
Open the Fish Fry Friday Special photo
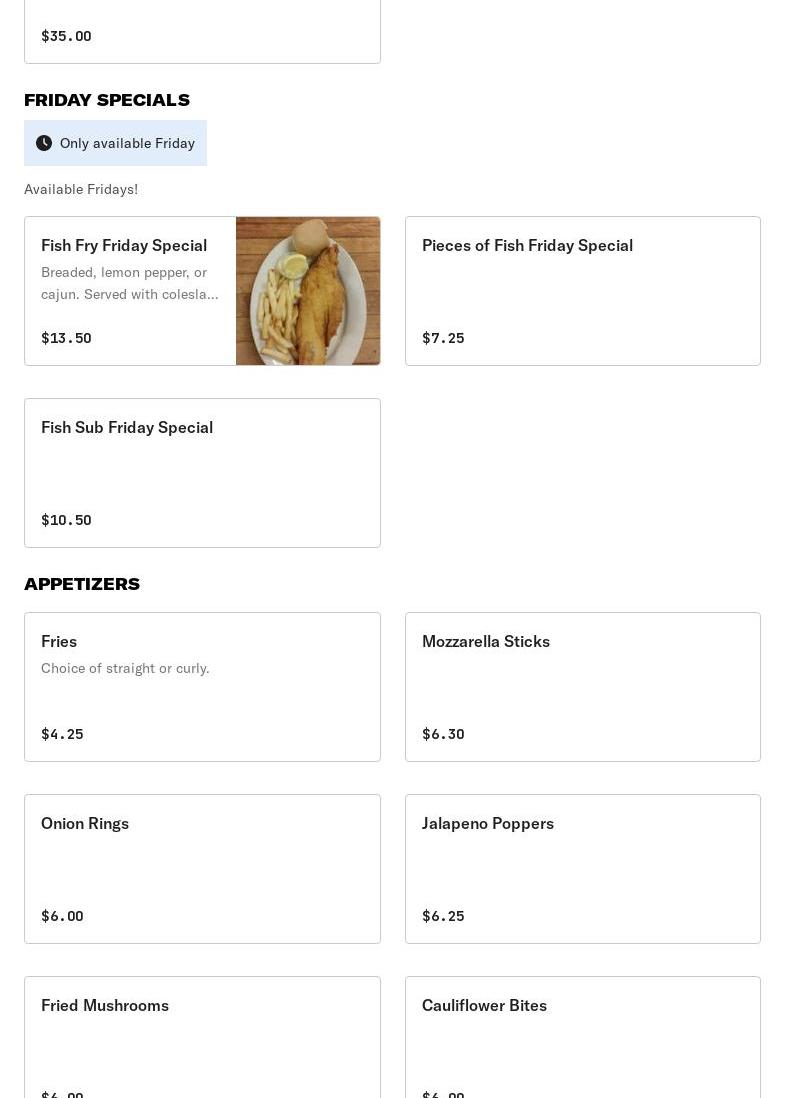308,291
